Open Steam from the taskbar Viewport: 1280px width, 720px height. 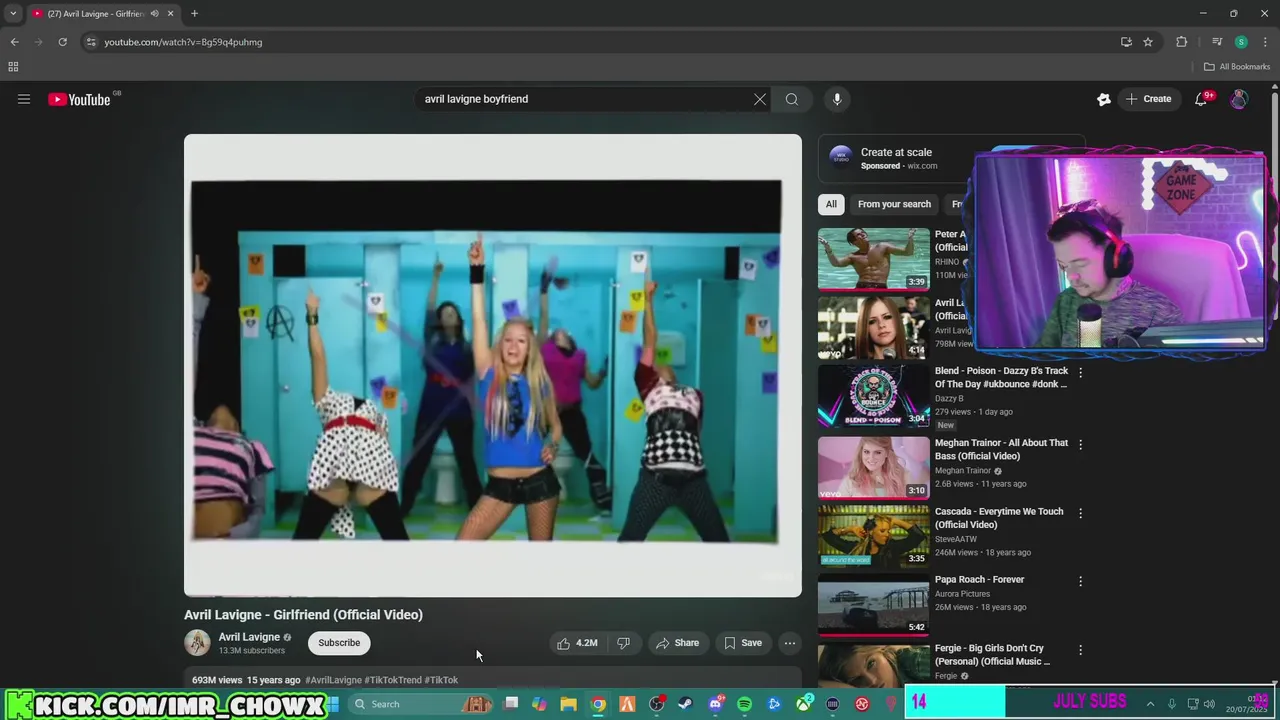(685, 704)
